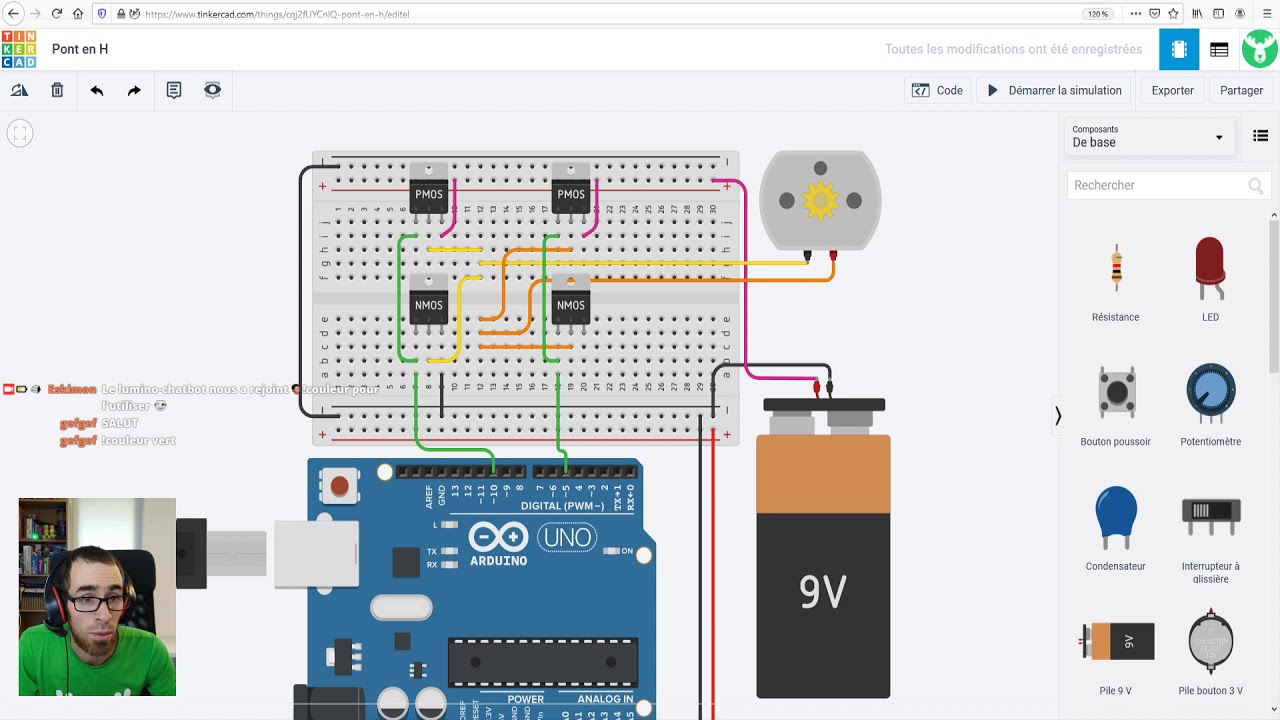
Task: Click the Tinkercad logo
Action: pyautogui.click(x=19, y=49)
